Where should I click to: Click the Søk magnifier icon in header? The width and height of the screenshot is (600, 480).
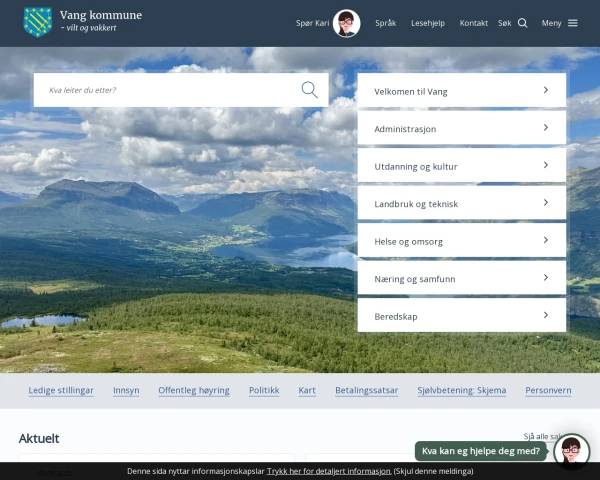pos(522,23)
